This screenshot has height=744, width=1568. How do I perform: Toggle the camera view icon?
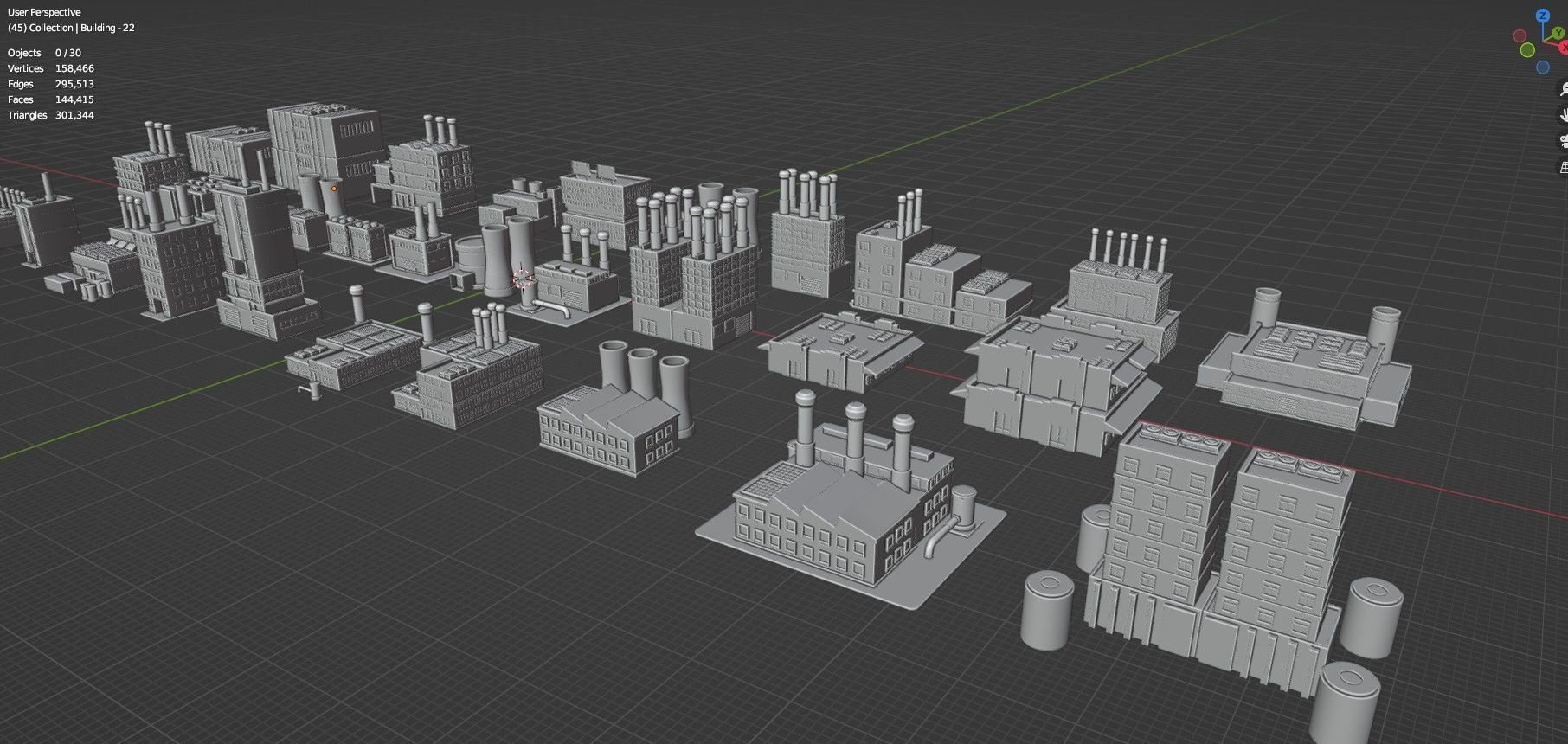pos(1563,141)
